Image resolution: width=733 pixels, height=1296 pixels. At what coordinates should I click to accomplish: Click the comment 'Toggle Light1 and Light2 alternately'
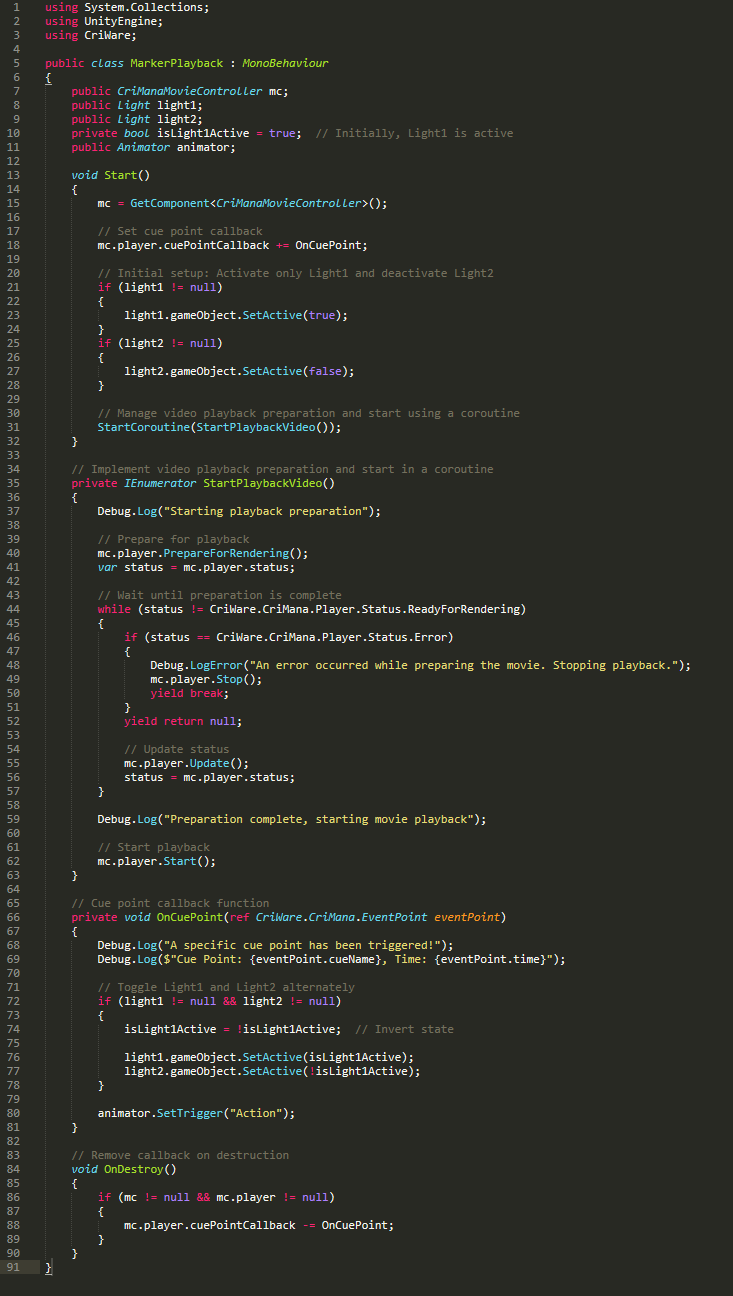(226, 987)
